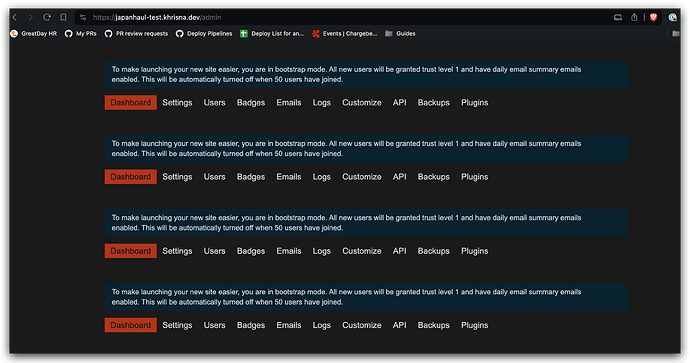
Task: Open the all bookmarks folder icon
Action: pos(675,33)
